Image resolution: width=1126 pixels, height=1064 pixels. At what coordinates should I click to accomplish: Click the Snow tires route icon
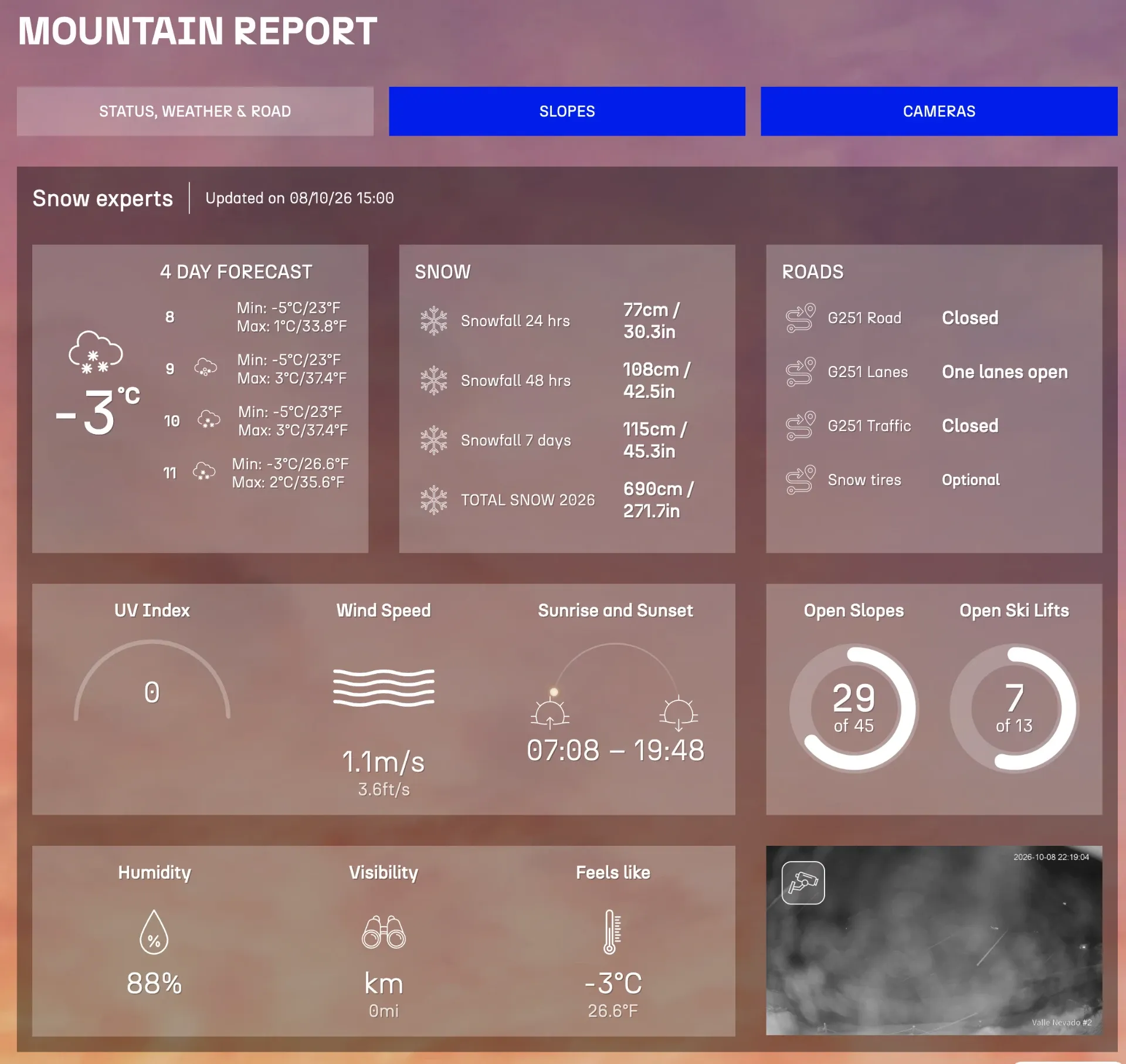(801, 480)
